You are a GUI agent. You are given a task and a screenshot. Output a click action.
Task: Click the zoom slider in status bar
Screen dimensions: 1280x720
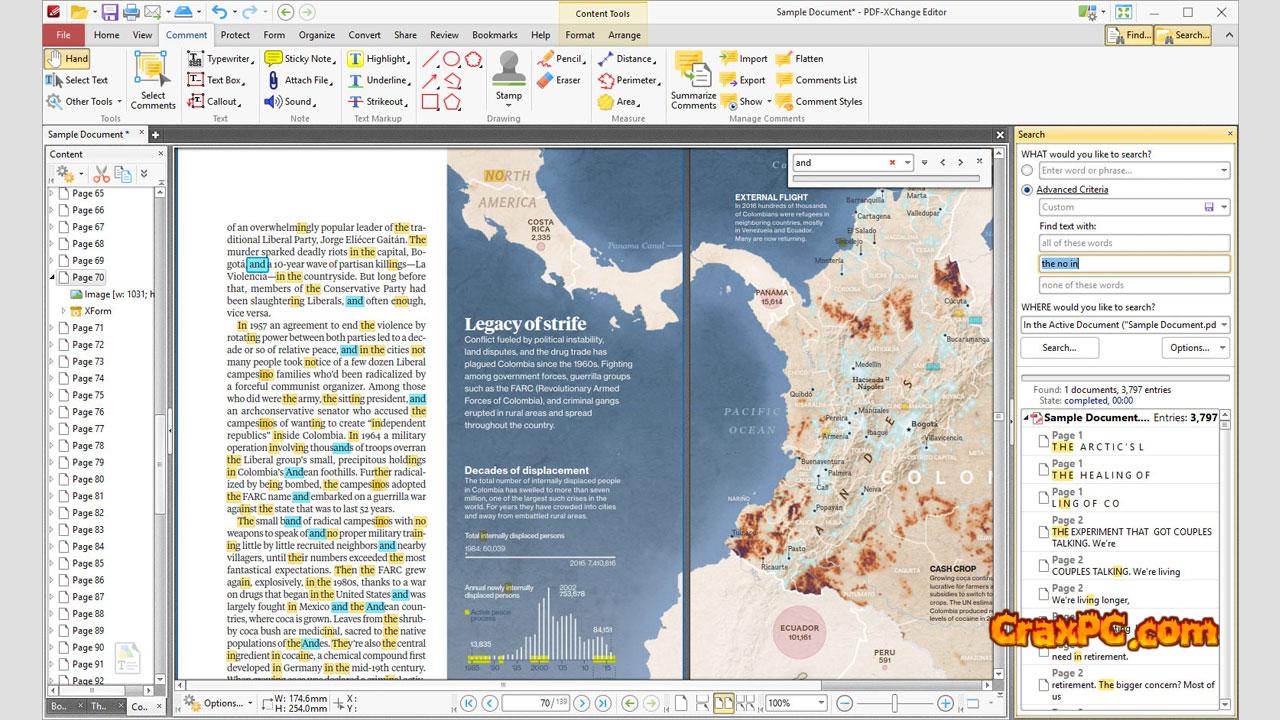[893, 703]
